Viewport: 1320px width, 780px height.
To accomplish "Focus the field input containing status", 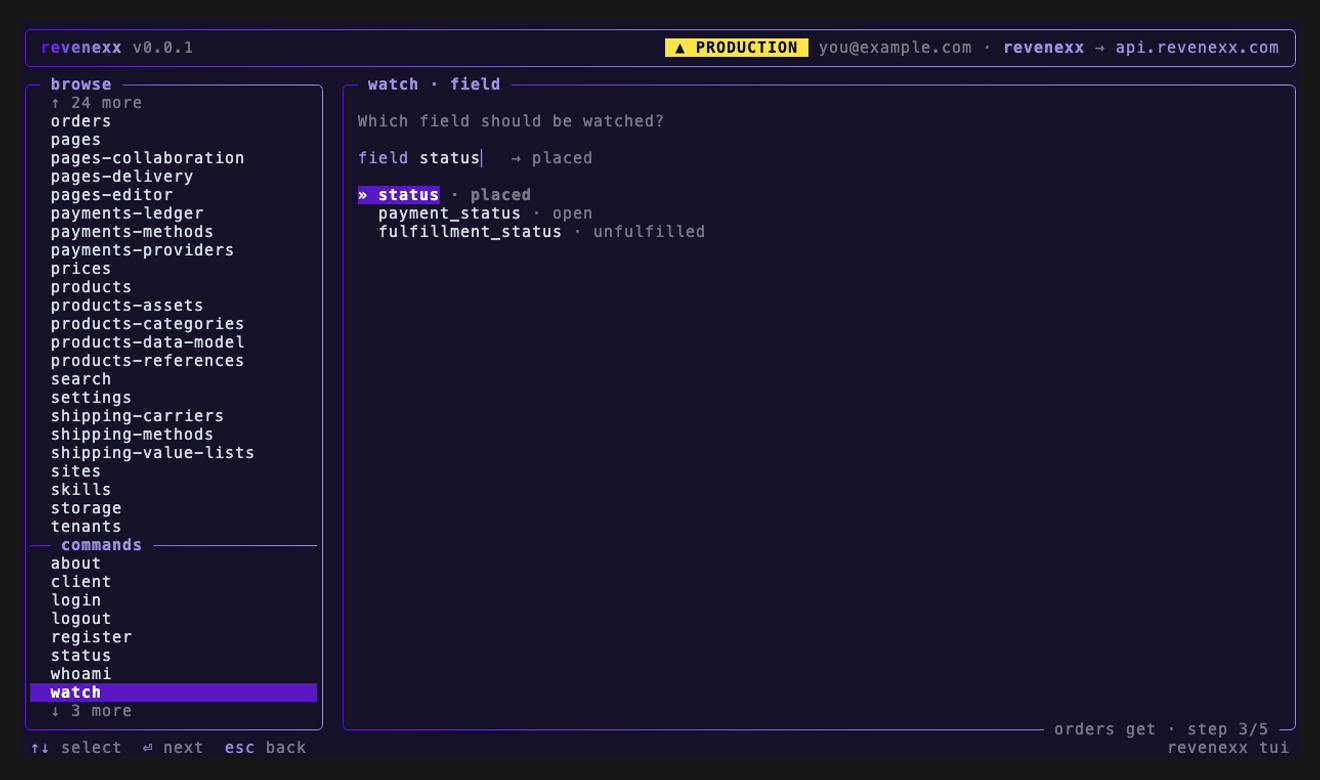I will 450,158.
